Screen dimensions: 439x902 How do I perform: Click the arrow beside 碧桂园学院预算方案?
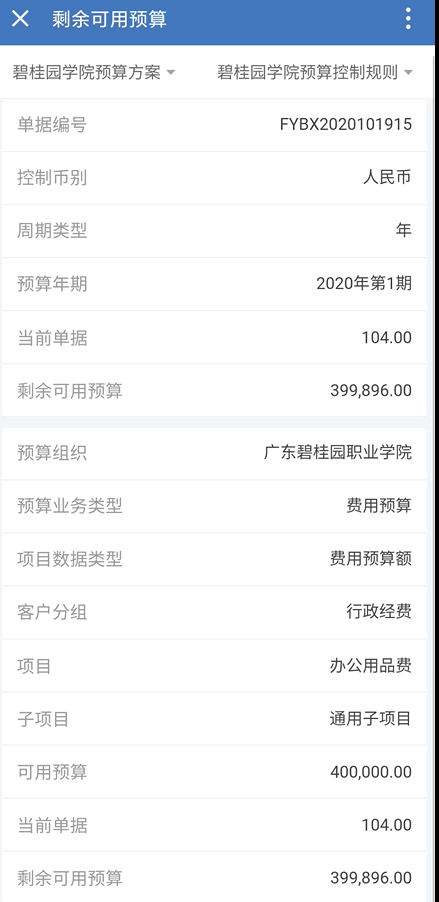tap(170, 73)
